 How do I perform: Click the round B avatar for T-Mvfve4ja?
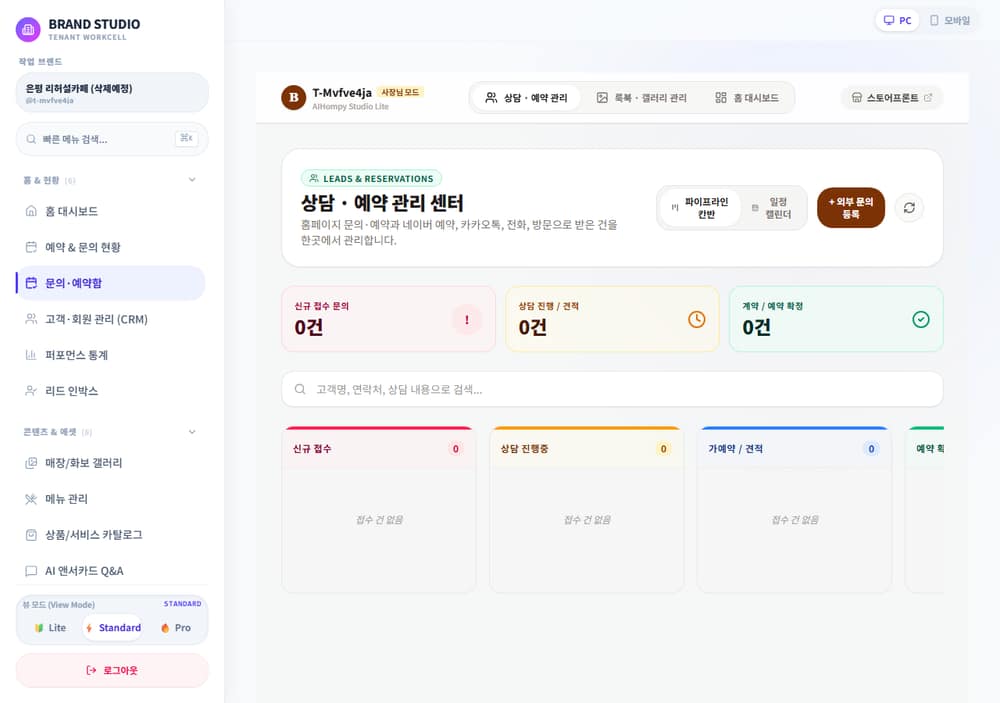tap(293, 98)
